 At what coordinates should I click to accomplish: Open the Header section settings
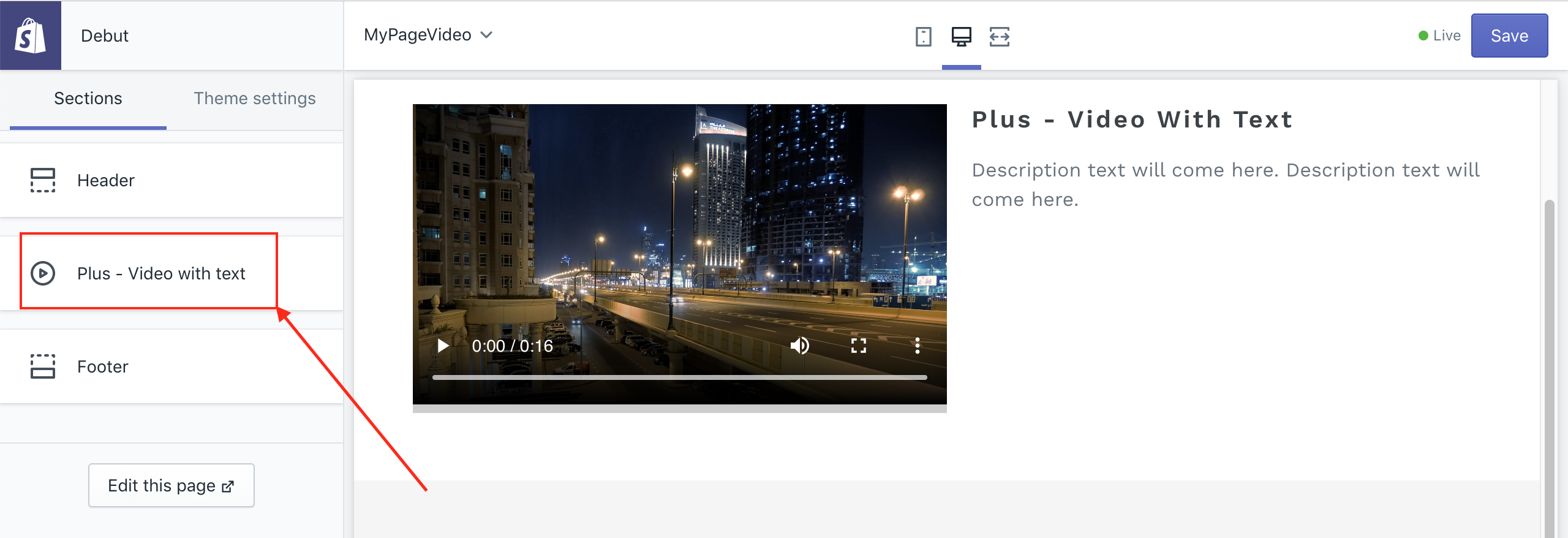click(x=106, y=181)
